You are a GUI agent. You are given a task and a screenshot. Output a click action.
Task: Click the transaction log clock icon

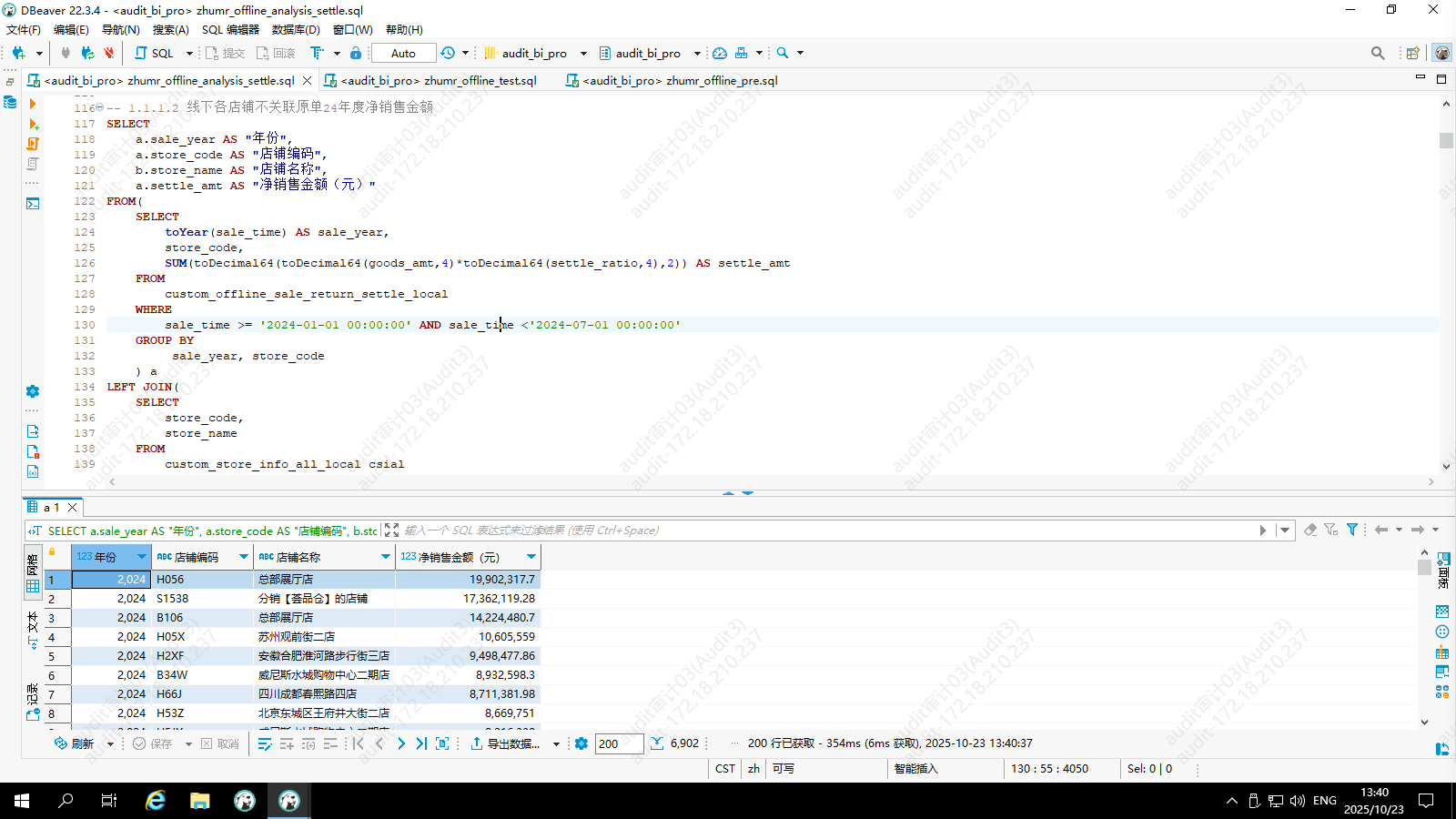448,53
